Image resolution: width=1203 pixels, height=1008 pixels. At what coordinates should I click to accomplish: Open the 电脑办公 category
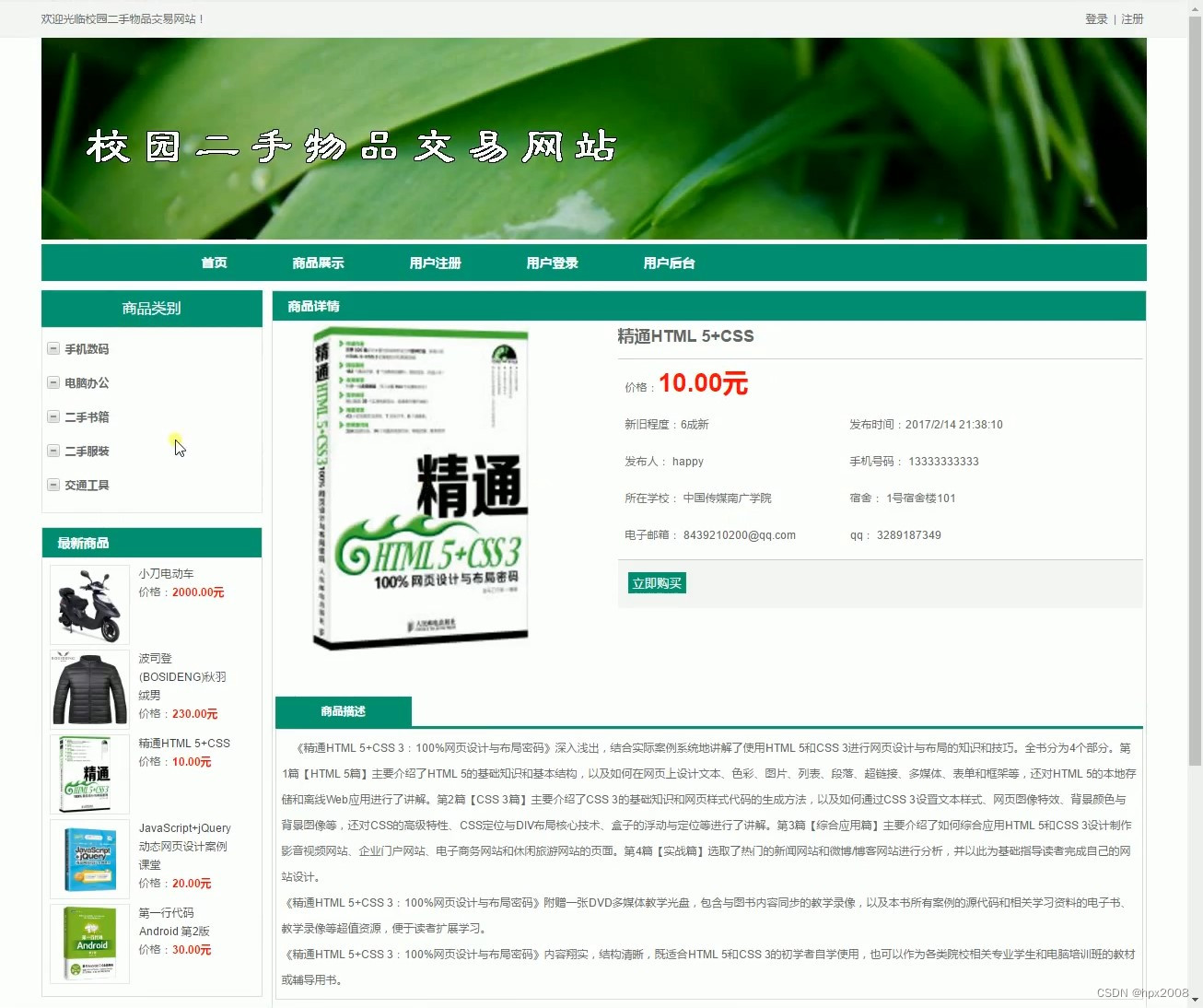click(87, 383)
